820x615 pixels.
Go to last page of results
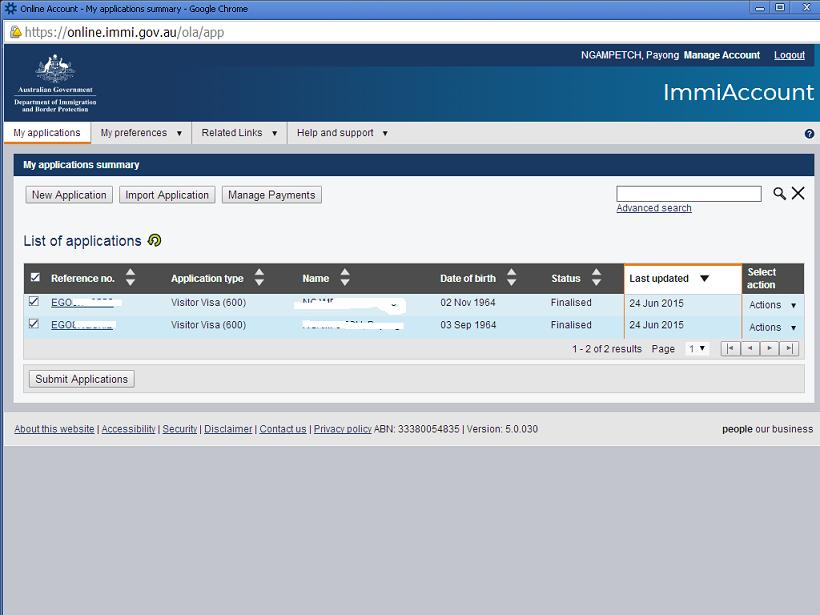(789, 348)
